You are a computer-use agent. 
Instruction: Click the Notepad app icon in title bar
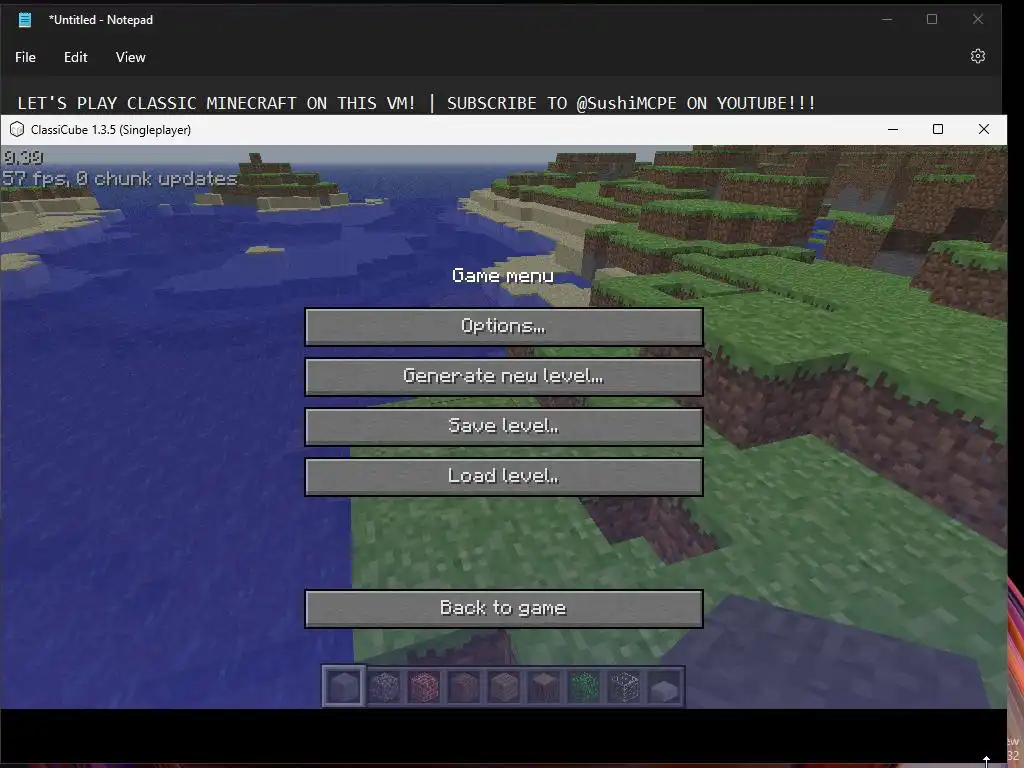(x=25, y=20)
